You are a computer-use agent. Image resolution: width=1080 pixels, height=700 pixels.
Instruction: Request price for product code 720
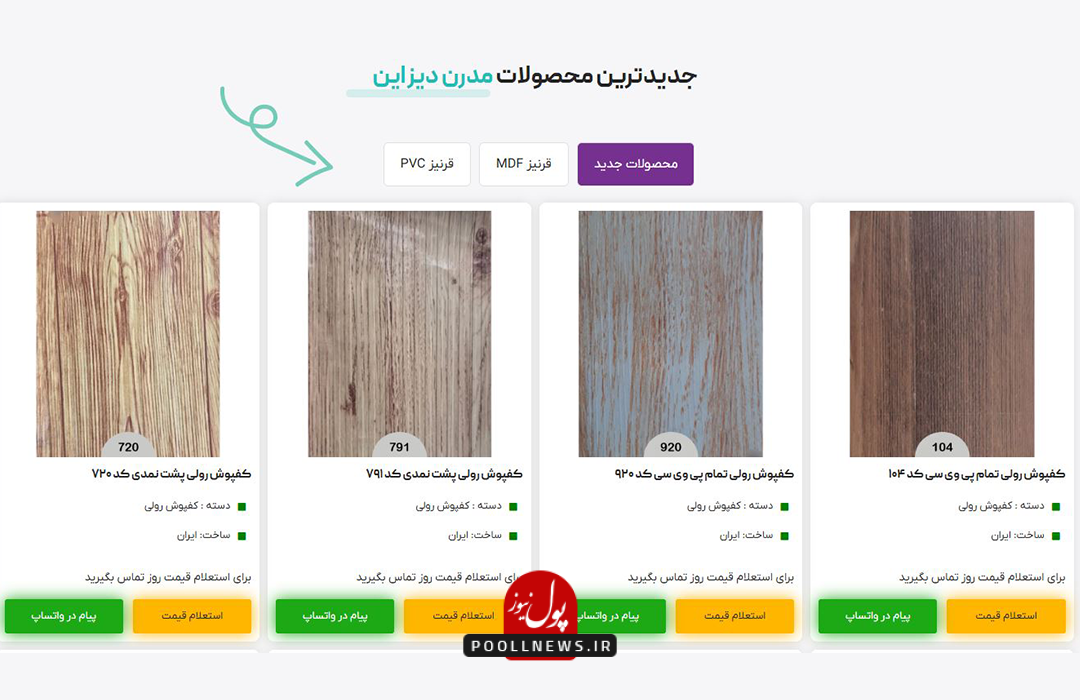192,616
